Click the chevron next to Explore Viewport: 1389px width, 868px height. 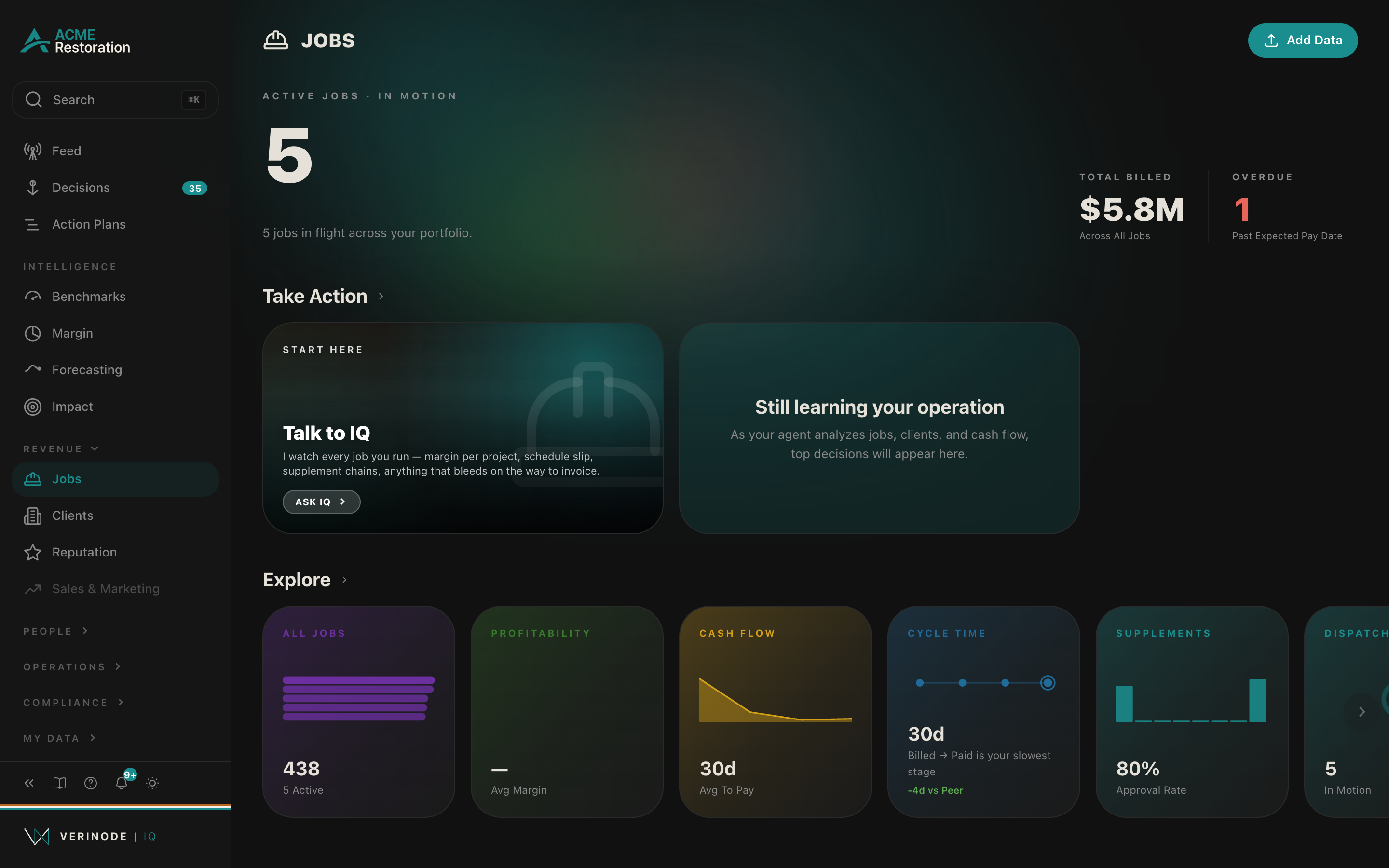click(x=344, y=580)
